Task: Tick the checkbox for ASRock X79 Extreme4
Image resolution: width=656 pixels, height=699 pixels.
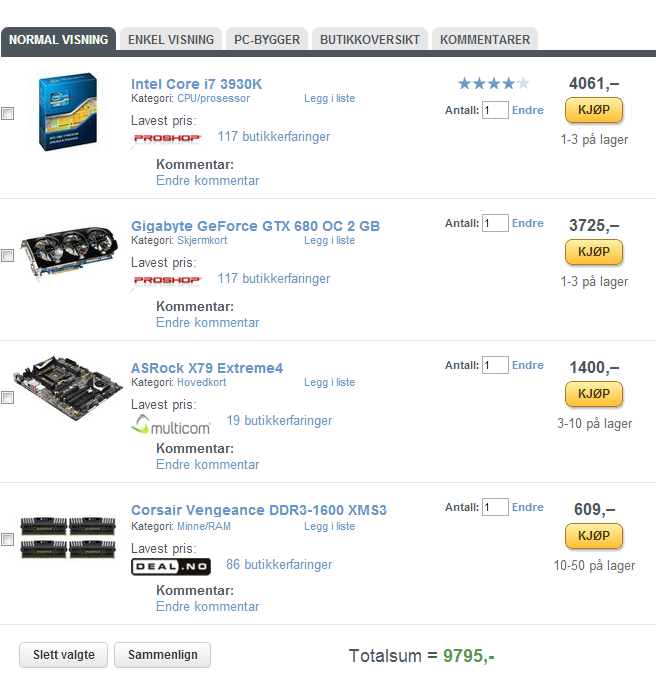Action: [x=8, y=397]
